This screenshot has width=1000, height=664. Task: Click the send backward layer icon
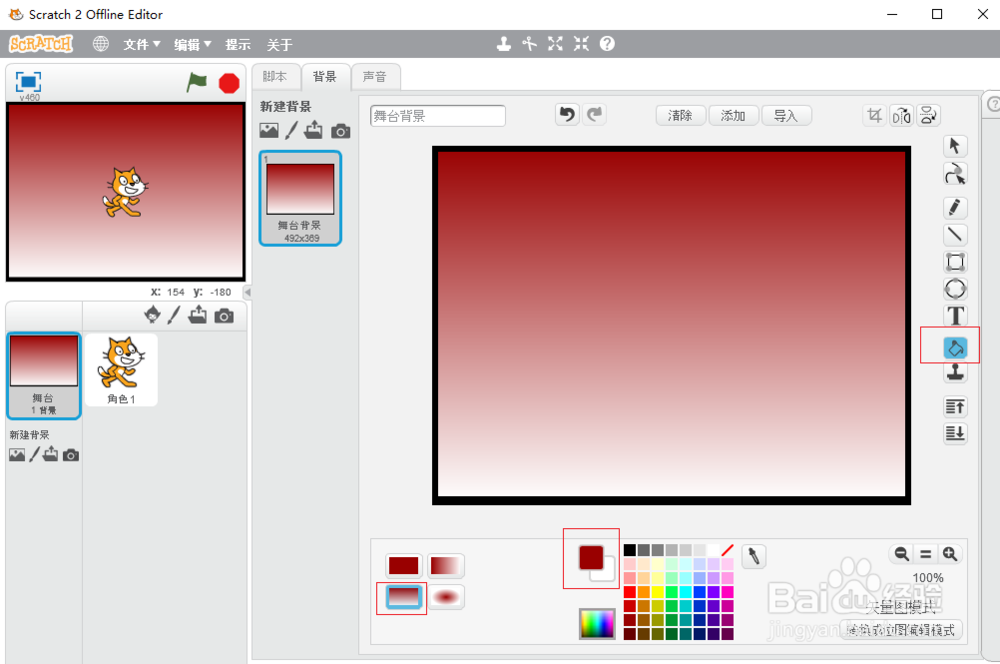coord(955,433)
